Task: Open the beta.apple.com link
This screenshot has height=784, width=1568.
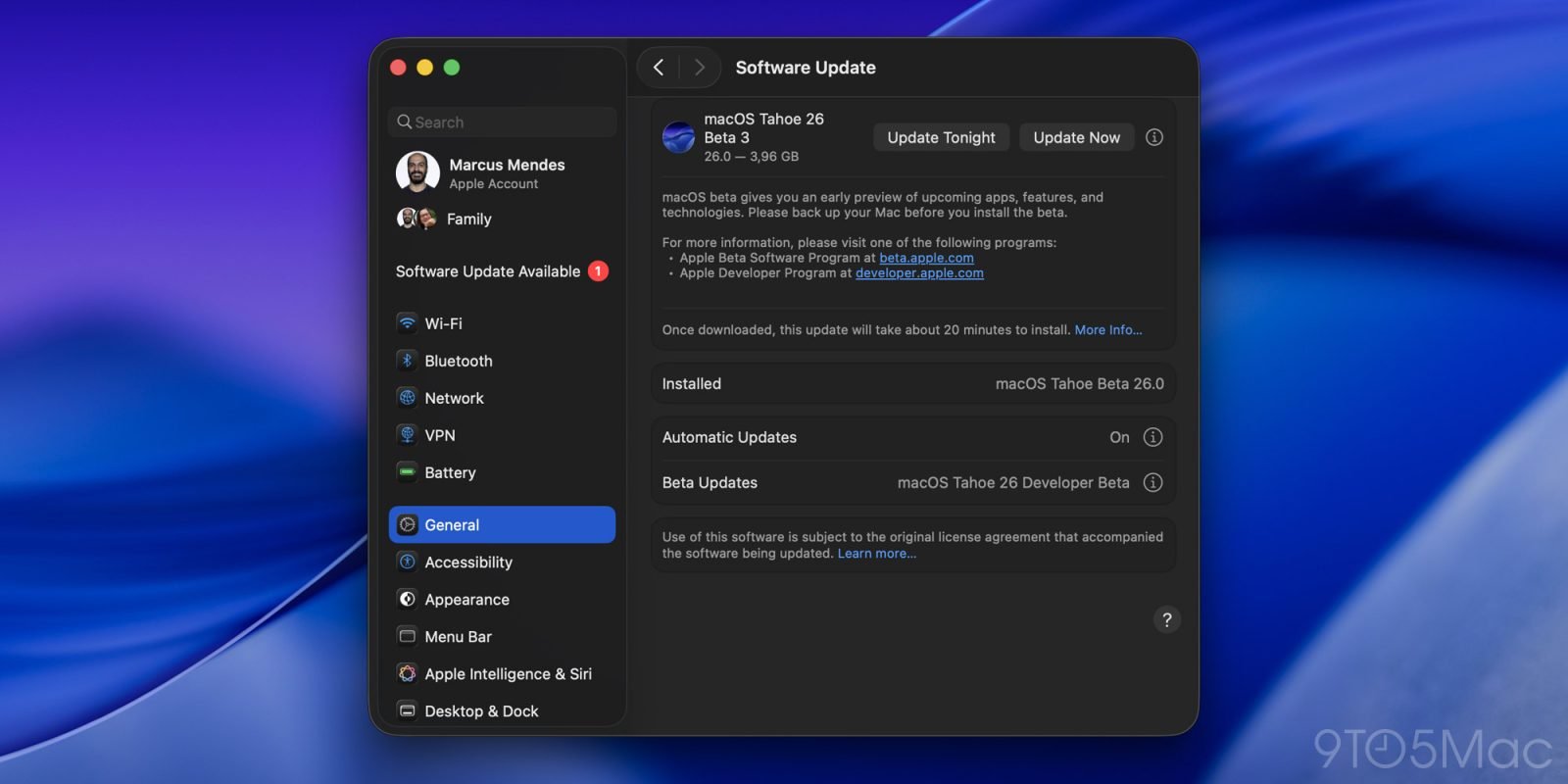Action: 926,258
